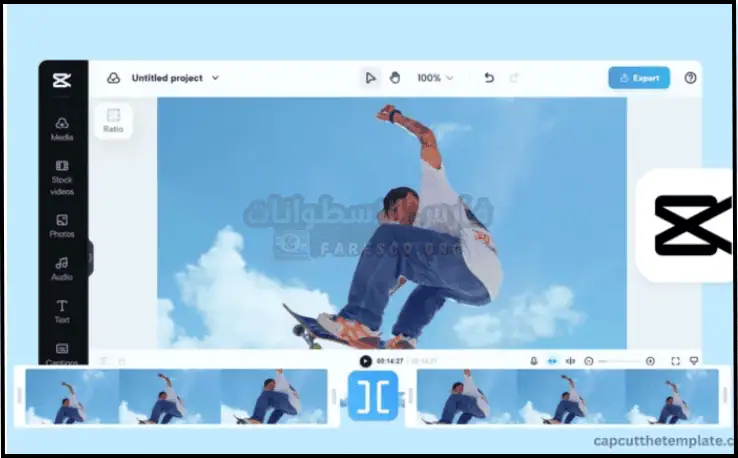Open the 100% zoom dropdown
The image size is (738, 458).
point(435,78)
